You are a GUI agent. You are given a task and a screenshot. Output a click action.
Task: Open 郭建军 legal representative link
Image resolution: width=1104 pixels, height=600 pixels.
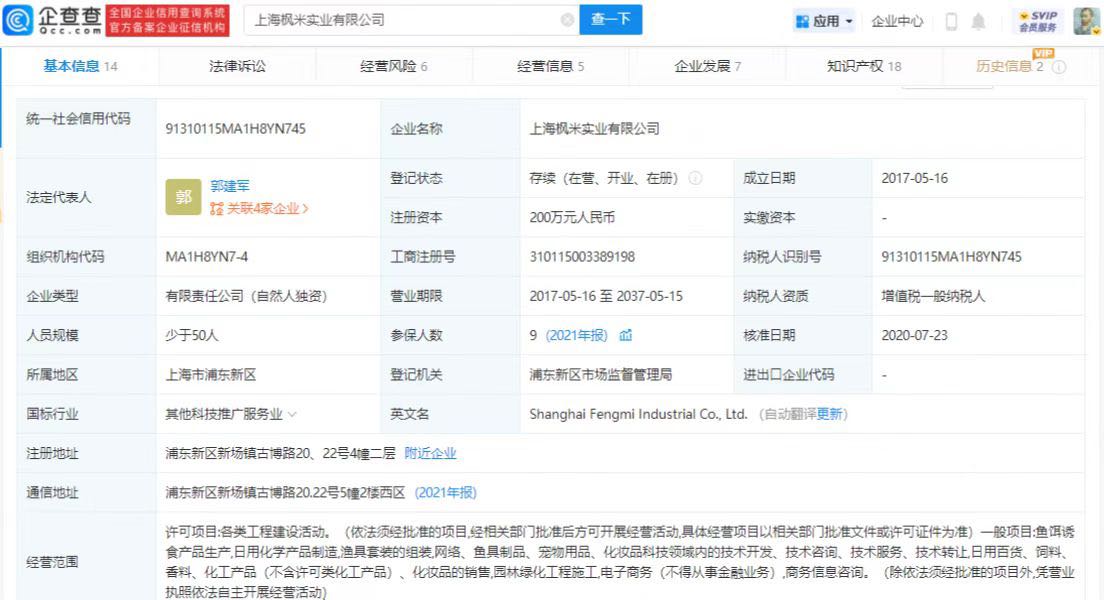point(230,186)
